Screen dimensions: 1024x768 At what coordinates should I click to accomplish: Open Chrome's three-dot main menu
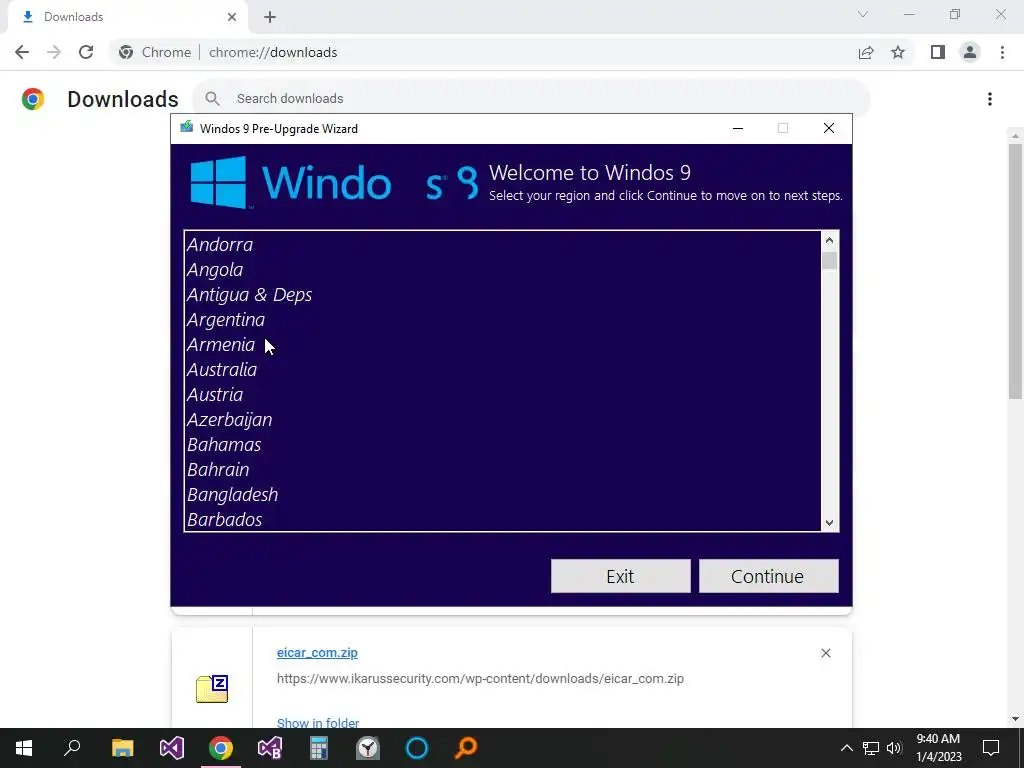pos(1002,52)
